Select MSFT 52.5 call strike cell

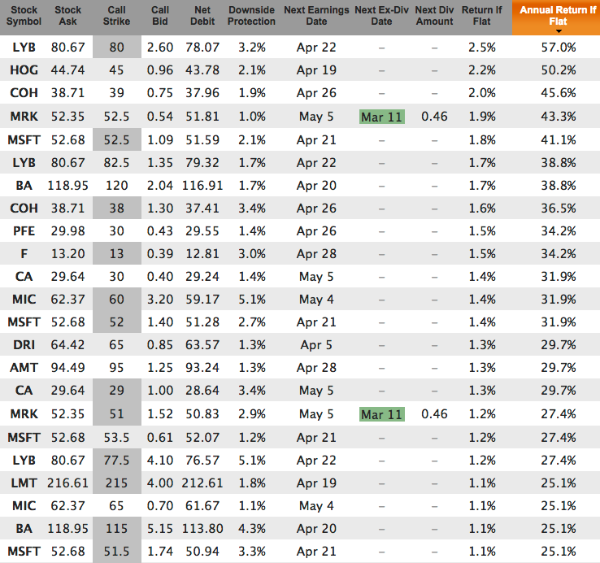point(117,140)
